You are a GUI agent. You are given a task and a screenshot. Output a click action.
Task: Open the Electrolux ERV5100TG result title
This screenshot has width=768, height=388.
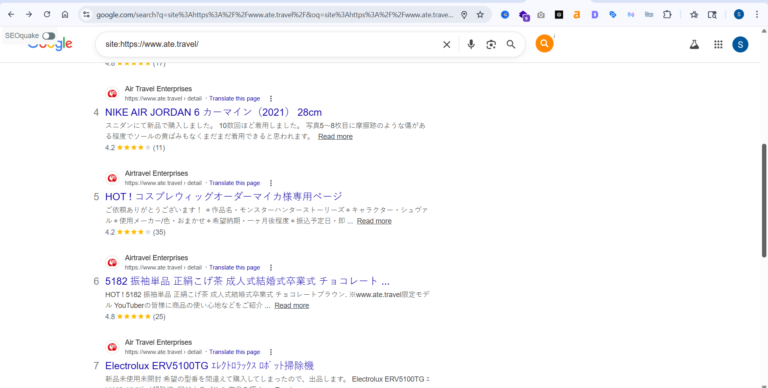[210, 365]
